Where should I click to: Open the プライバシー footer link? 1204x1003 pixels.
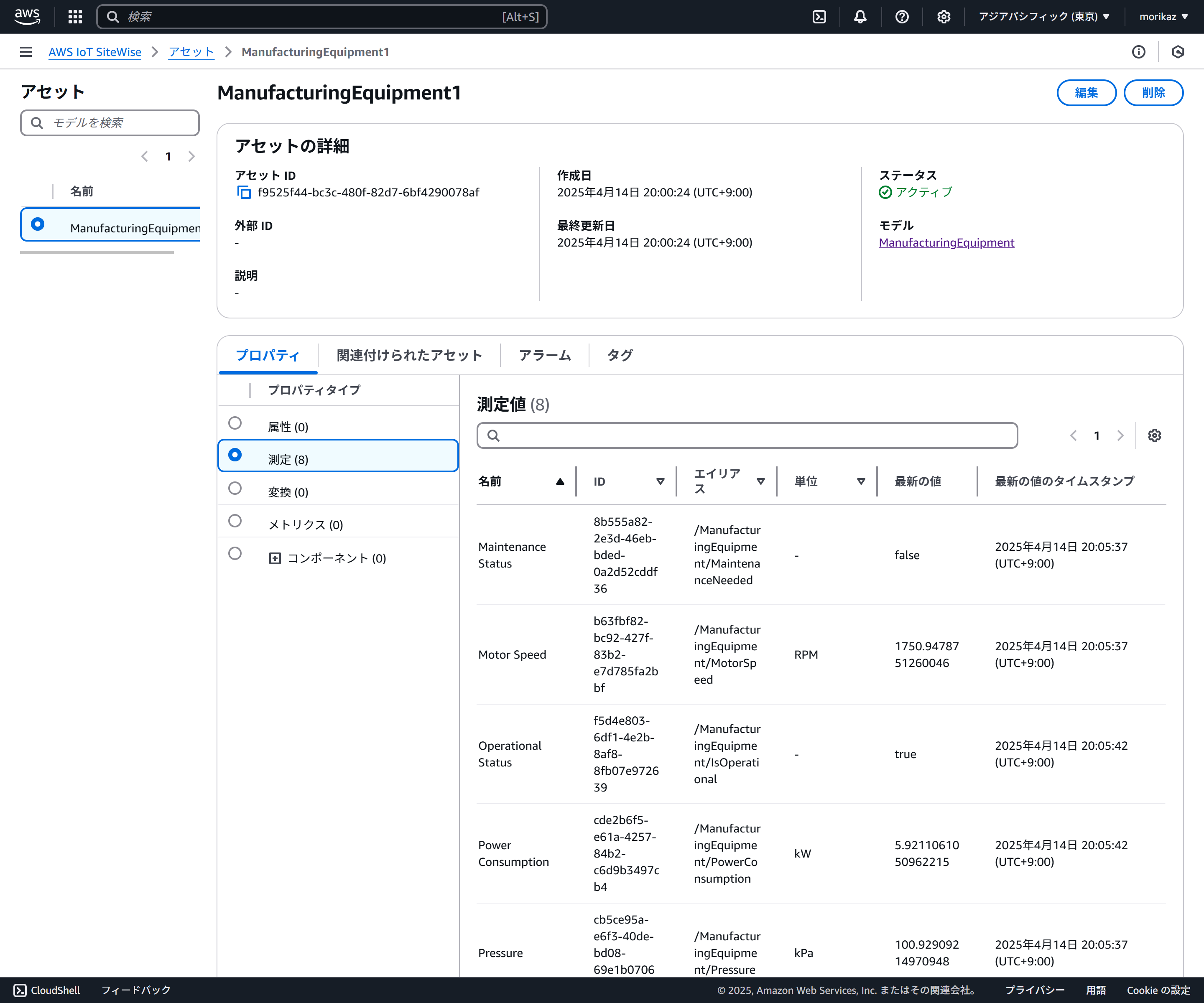[x=1035, y=990]
